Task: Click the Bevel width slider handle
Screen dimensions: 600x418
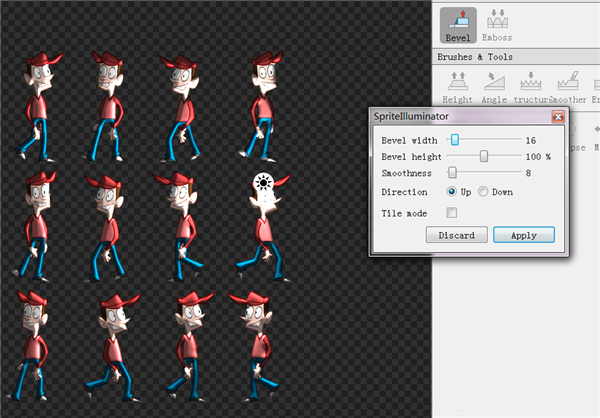Action: pyautogui.click(x=454, y=140)
